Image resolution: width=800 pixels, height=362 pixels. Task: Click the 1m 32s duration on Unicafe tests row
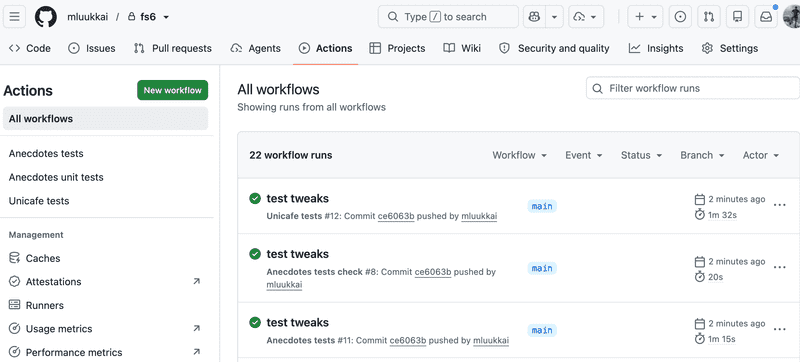722,215
